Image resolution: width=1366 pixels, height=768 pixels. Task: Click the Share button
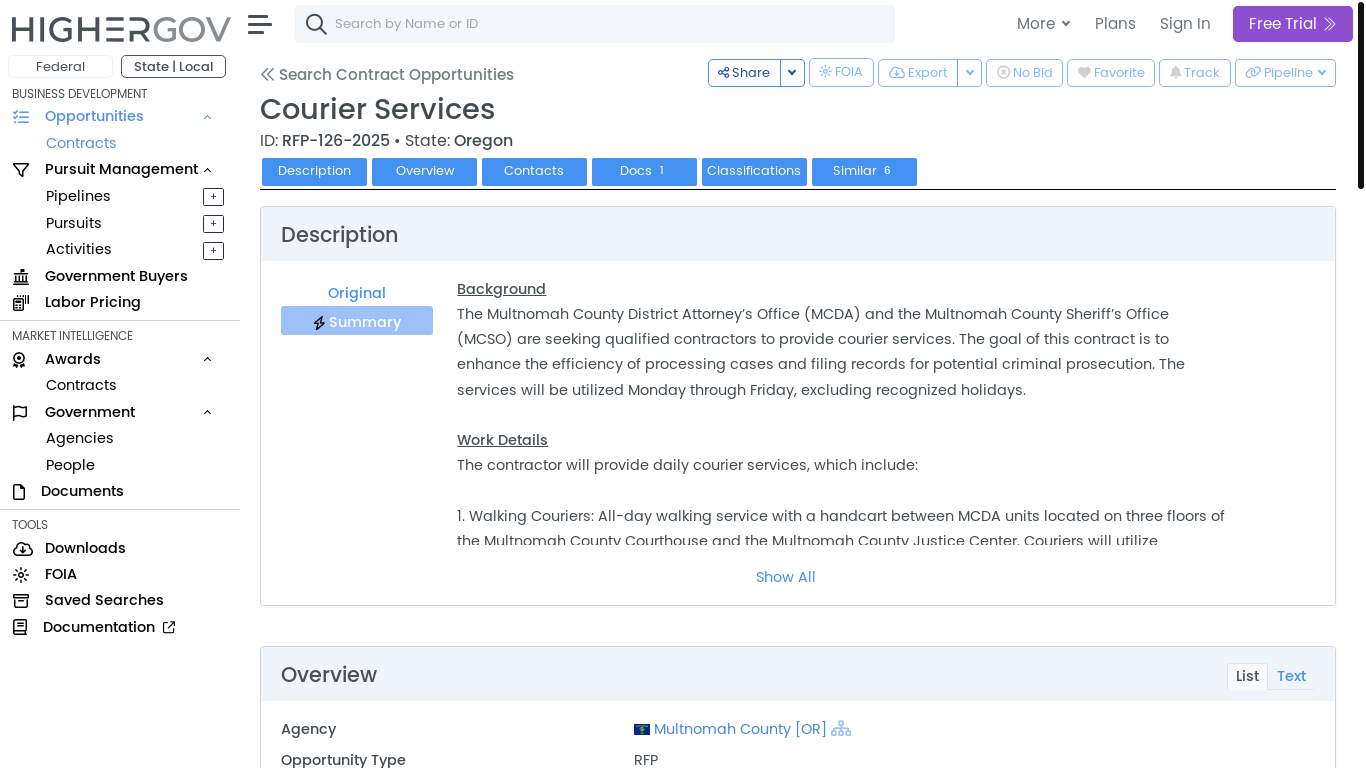tap(744, 73)
